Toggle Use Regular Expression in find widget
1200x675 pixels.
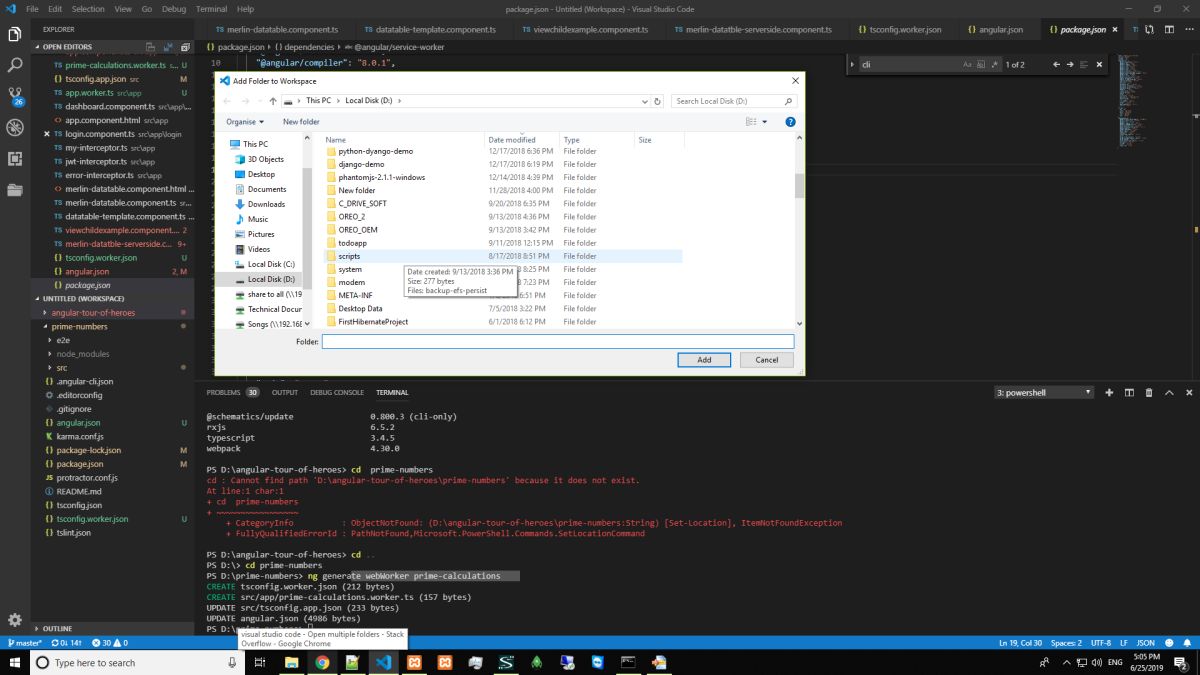(x=993, y=64)
